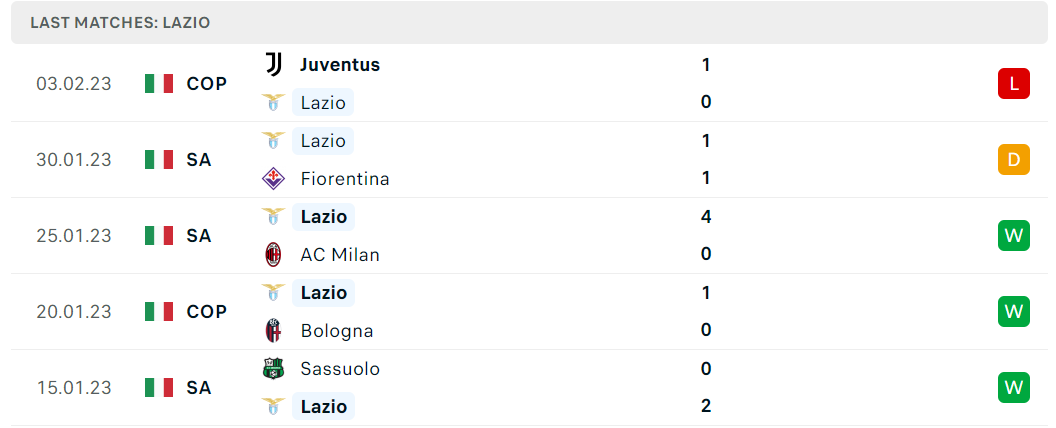Click the green W badge for the Sassuolo match
Screen dimensions: 1056x428
pyautogui.click(x=1014, y=388)
